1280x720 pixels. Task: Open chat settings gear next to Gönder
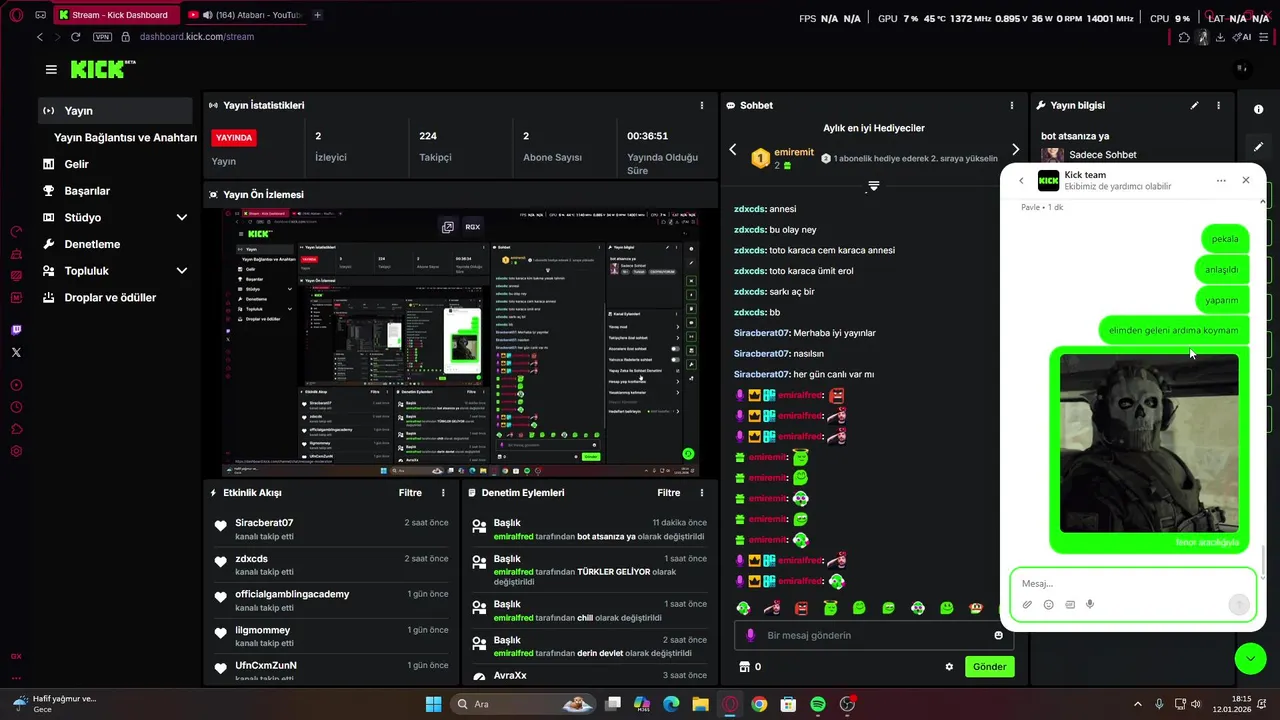[x=949, y=667]
